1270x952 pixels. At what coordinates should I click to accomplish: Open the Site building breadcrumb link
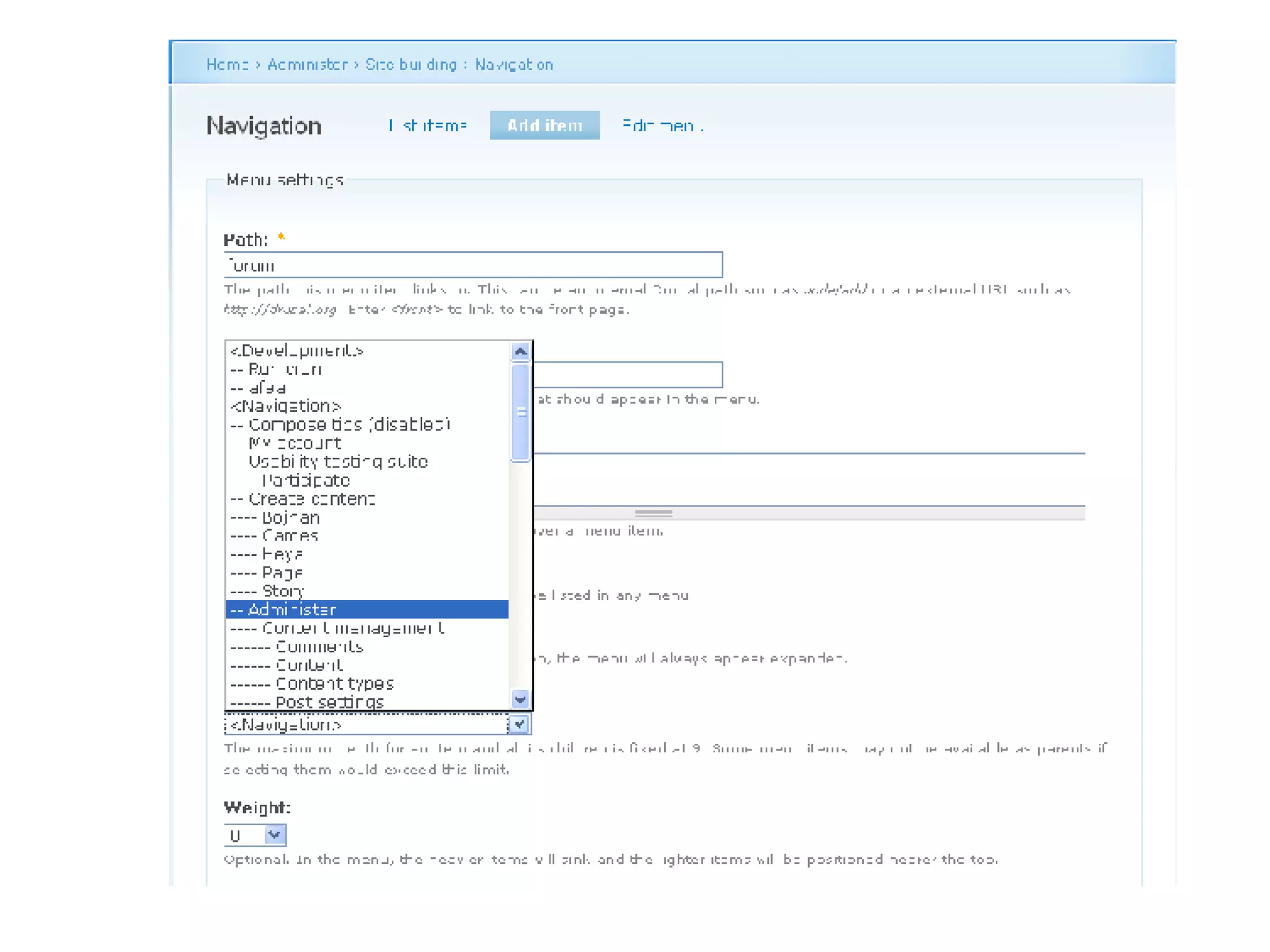click(411, 64)
